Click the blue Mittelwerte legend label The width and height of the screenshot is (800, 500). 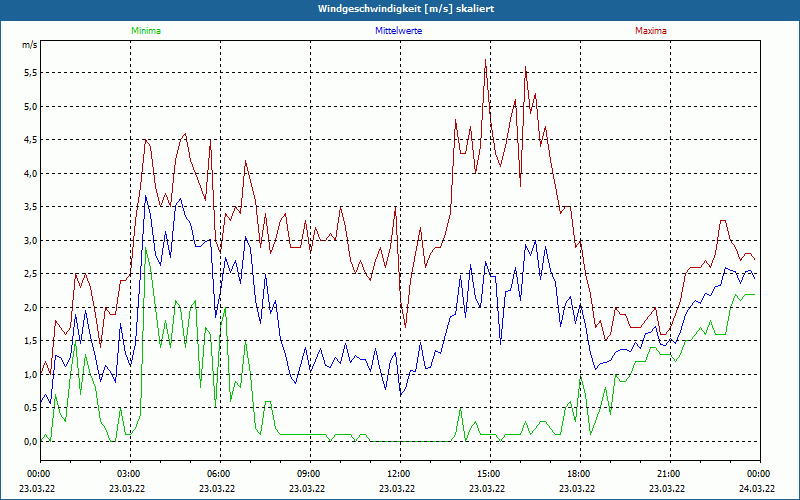(398, 31)
